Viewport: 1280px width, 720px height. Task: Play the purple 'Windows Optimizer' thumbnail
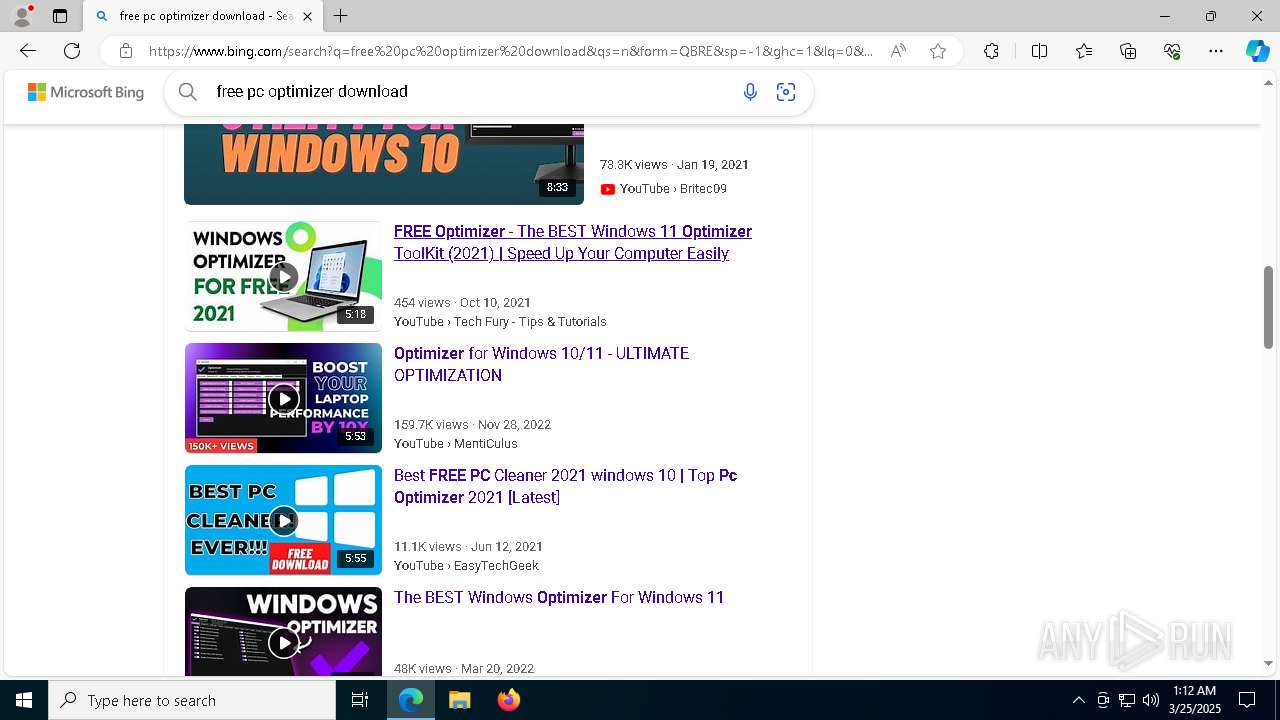[x=283, y=632]
